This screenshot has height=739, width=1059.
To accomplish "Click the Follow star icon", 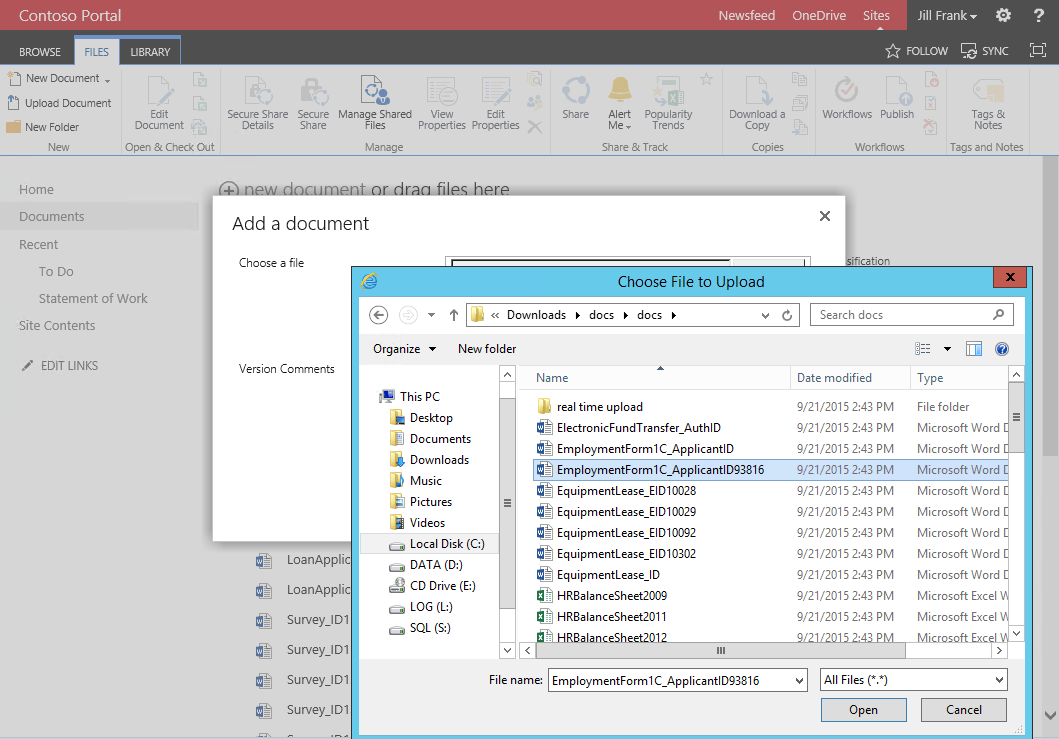I will point(893,51).
